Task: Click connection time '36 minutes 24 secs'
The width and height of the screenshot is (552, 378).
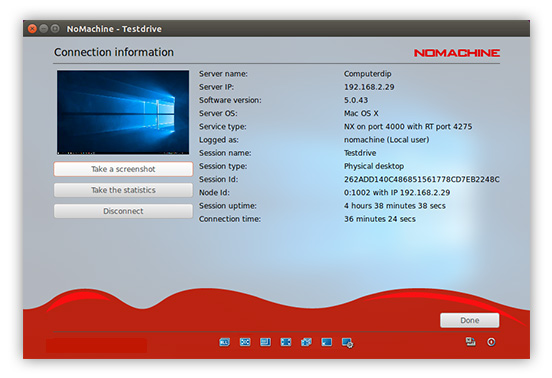Action: tap(380, 219)
